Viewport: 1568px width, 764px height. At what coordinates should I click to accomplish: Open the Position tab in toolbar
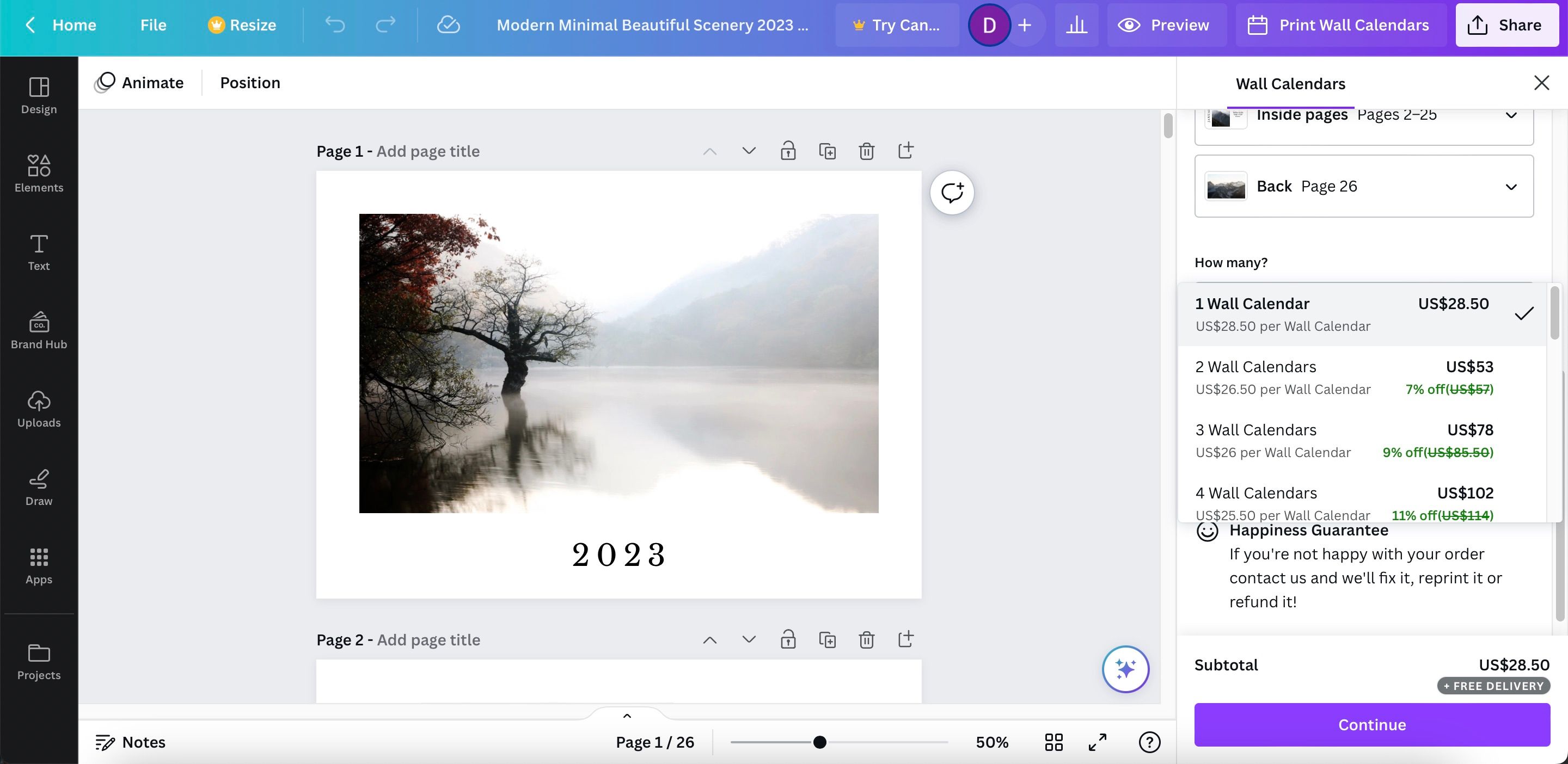[x=249, y=83]
